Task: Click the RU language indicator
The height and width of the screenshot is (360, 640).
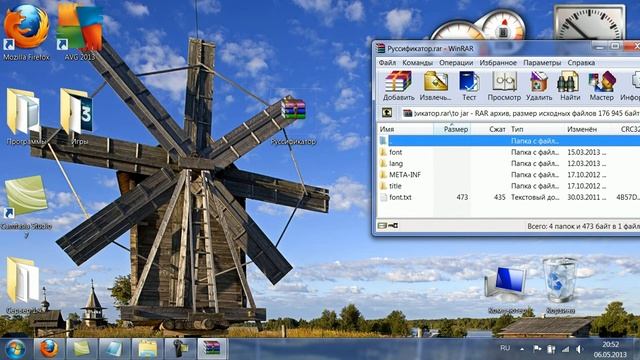Action: (x=505, y=348)
